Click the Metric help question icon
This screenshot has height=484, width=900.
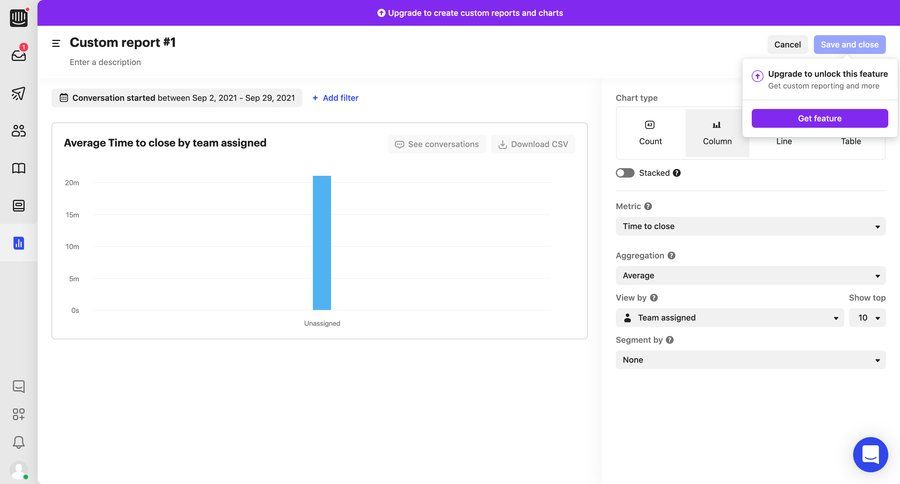[648, 206]
